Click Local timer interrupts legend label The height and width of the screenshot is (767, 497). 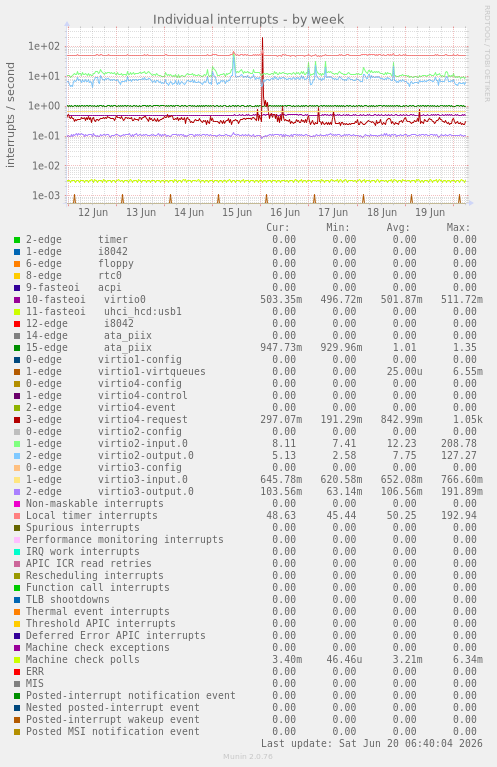pyautogui.click(x=92, y=516)
